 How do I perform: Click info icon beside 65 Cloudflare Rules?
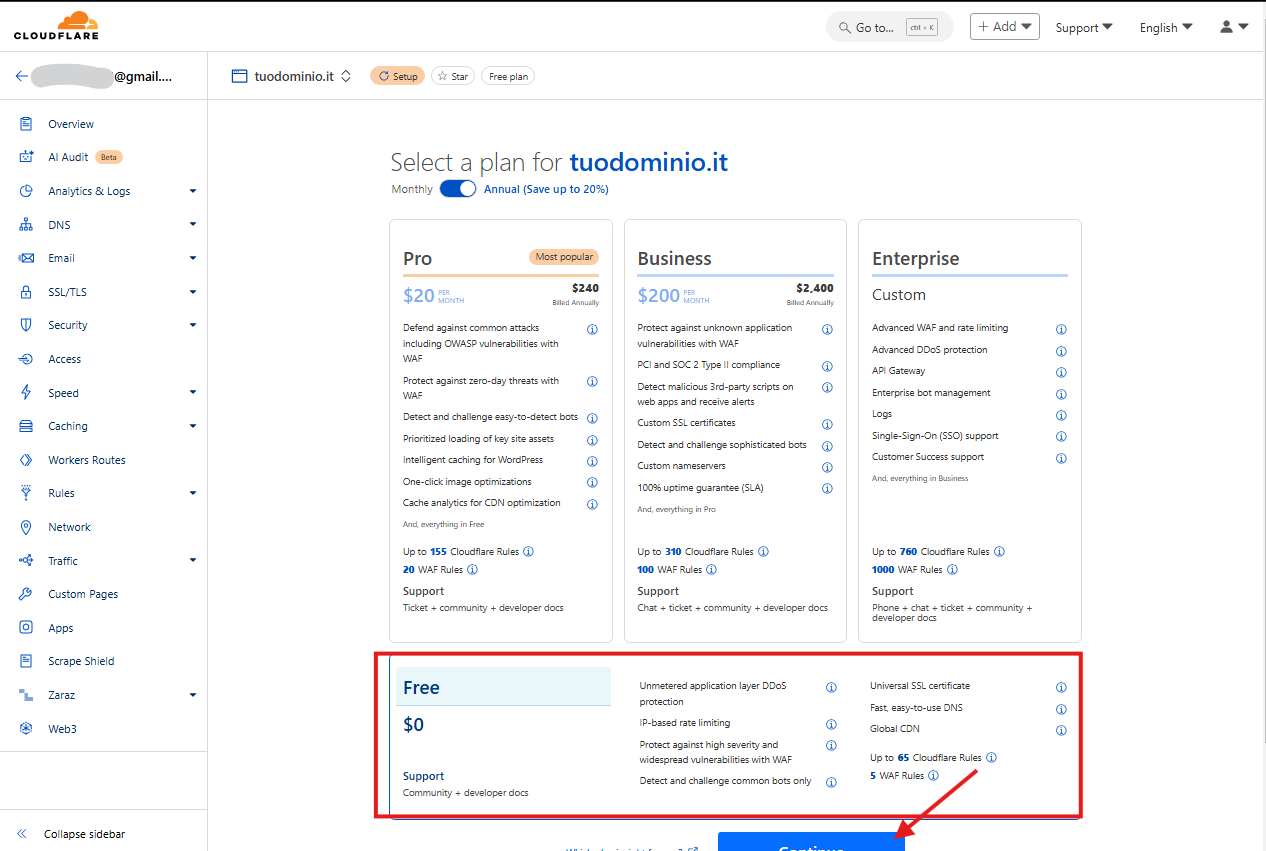click(x=992, y=758)
